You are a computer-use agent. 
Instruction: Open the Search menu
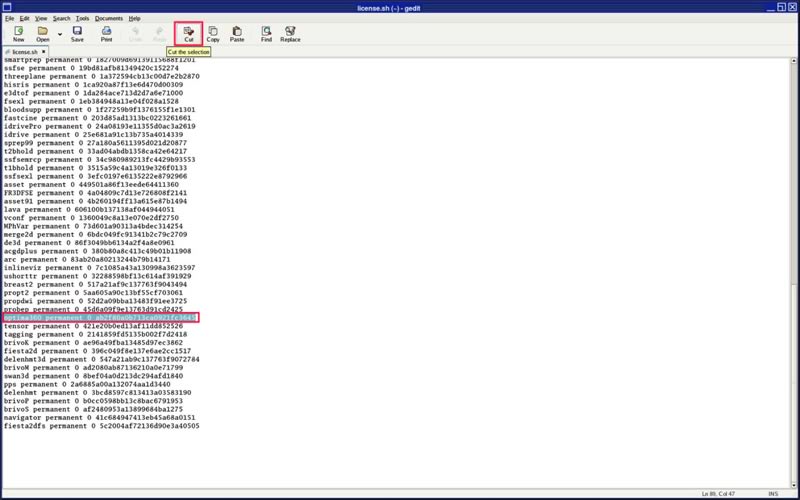(61, 18)
